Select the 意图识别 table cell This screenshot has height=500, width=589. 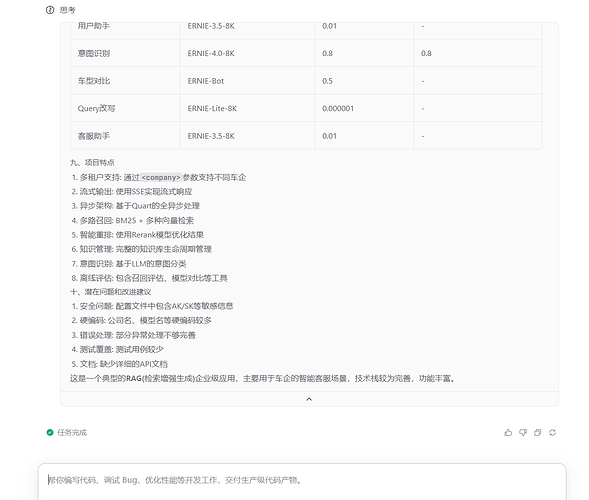coord(125,53)
